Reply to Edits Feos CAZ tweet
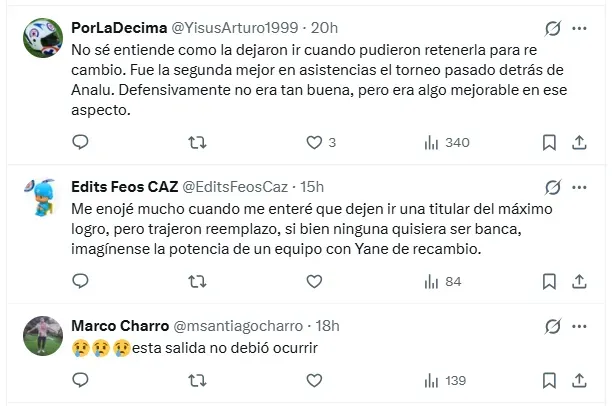The height and width of the screenshot is (406, 612). pos(80,282)
